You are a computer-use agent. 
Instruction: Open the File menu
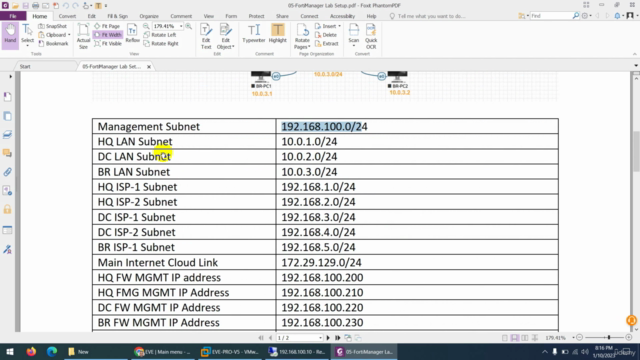coord(13,16)
